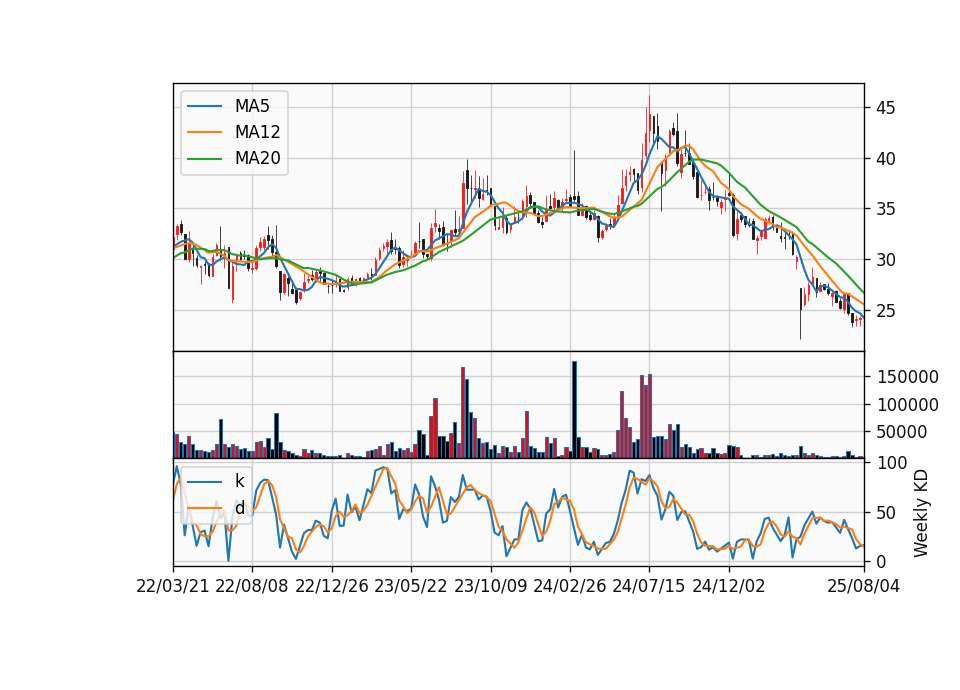Click the Weekly KD axis label
The width and height of the screenshot is (960, 690).
tap(920, 513)
